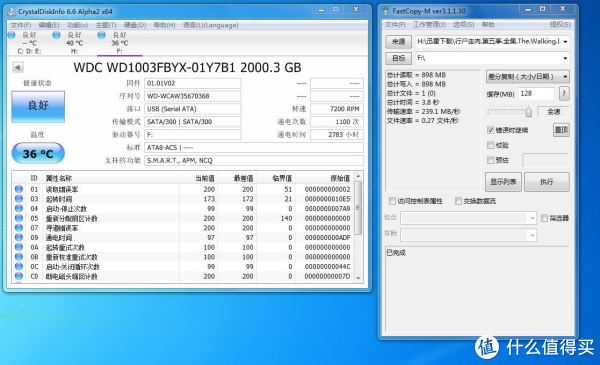
Task: Click the CrystalDiskInfo title bar app icon
Action: 12,11
